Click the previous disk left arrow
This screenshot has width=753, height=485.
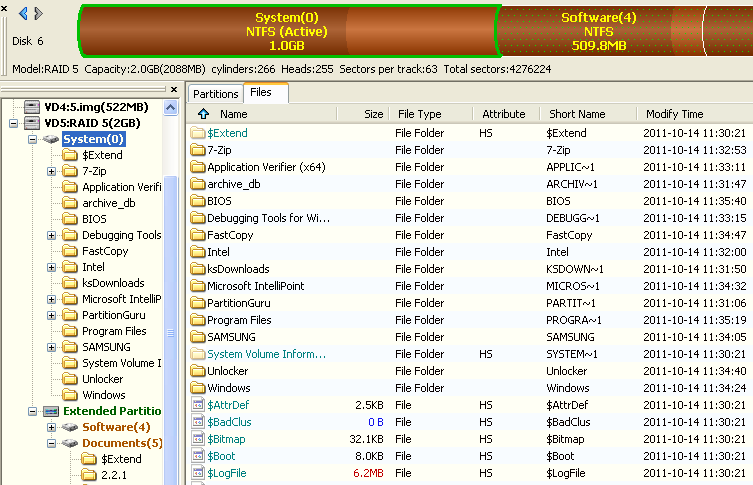tap(23, 14)
